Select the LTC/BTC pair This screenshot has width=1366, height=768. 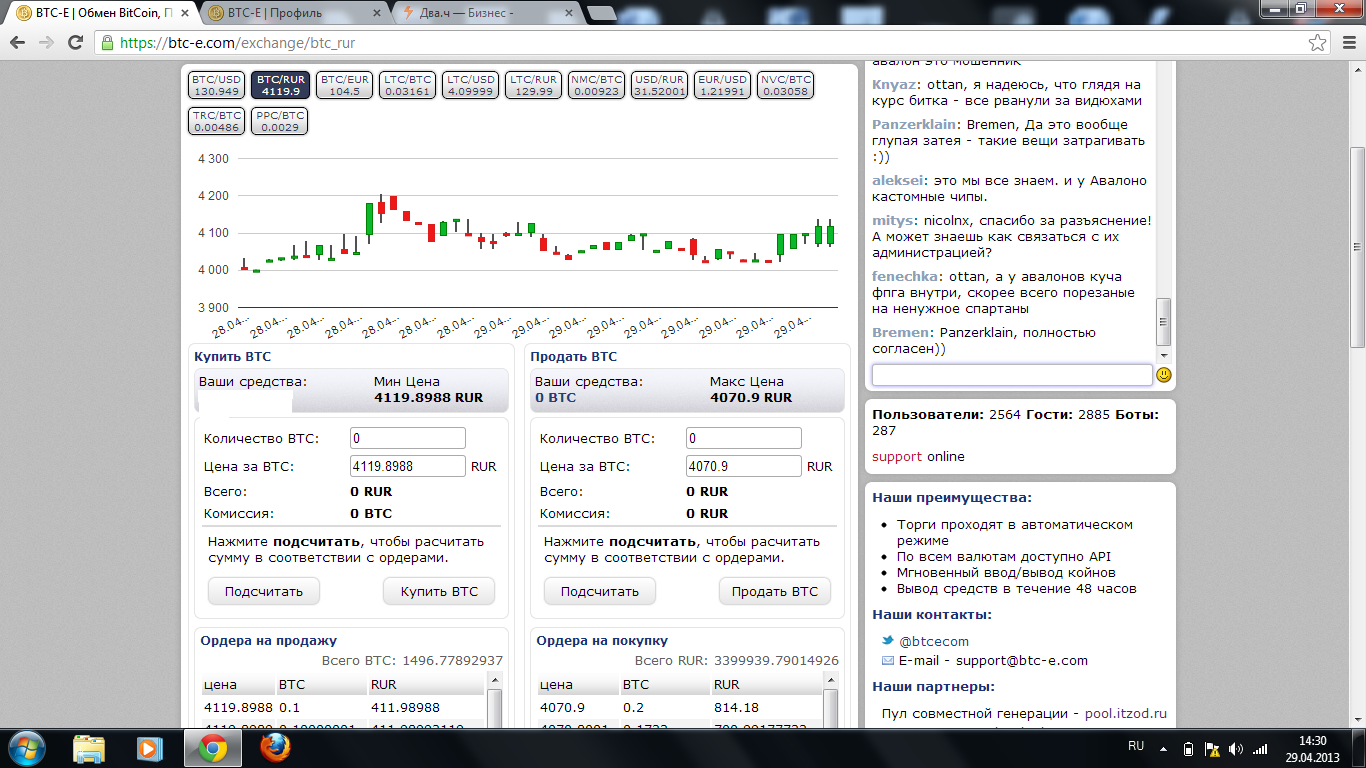coord(408,85)
